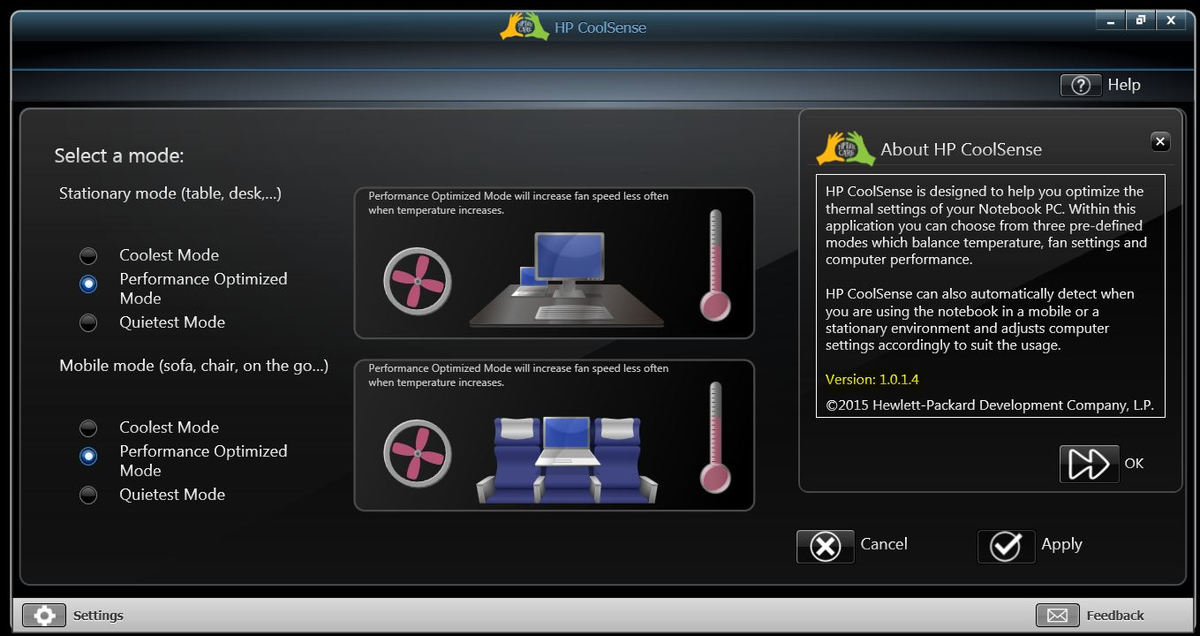Image resolution: width=1200 pixels, height=636 pixels.
Task: Click the 'About HP CoolSense' heading
Action: pos(961,149)
